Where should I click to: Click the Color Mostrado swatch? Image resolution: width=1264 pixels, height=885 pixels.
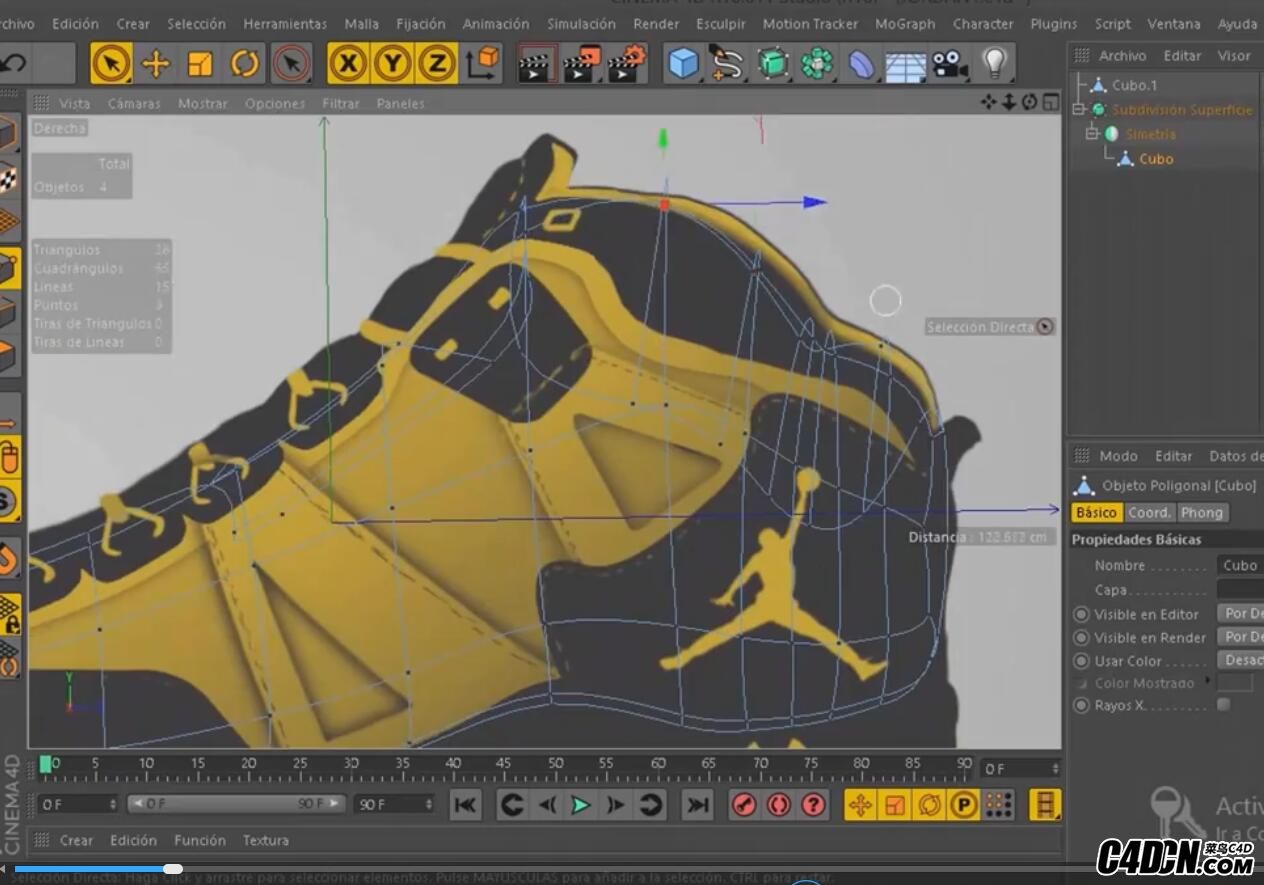click(1234, 682)
